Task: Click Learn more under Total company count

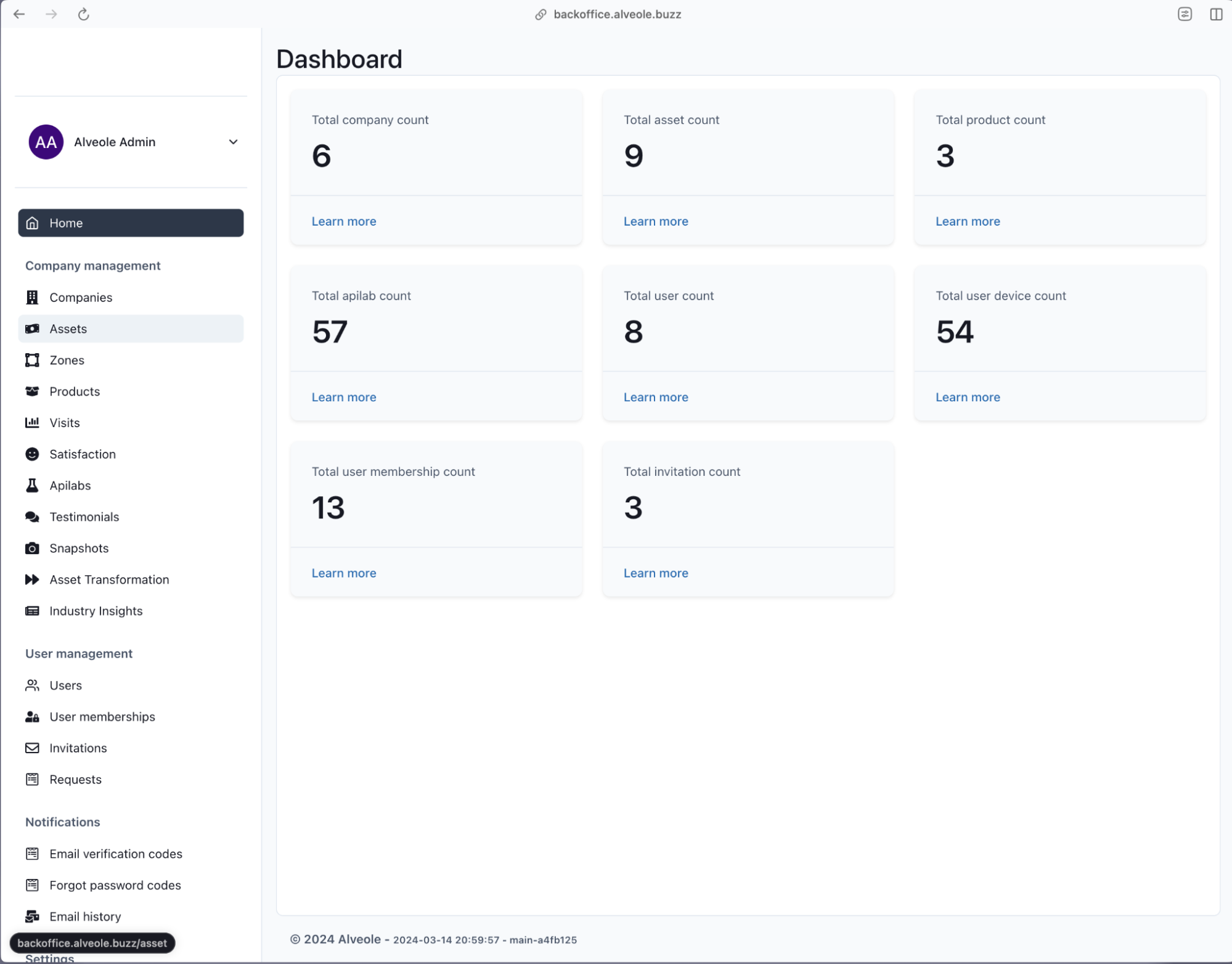Action: (x=344, y=221)
